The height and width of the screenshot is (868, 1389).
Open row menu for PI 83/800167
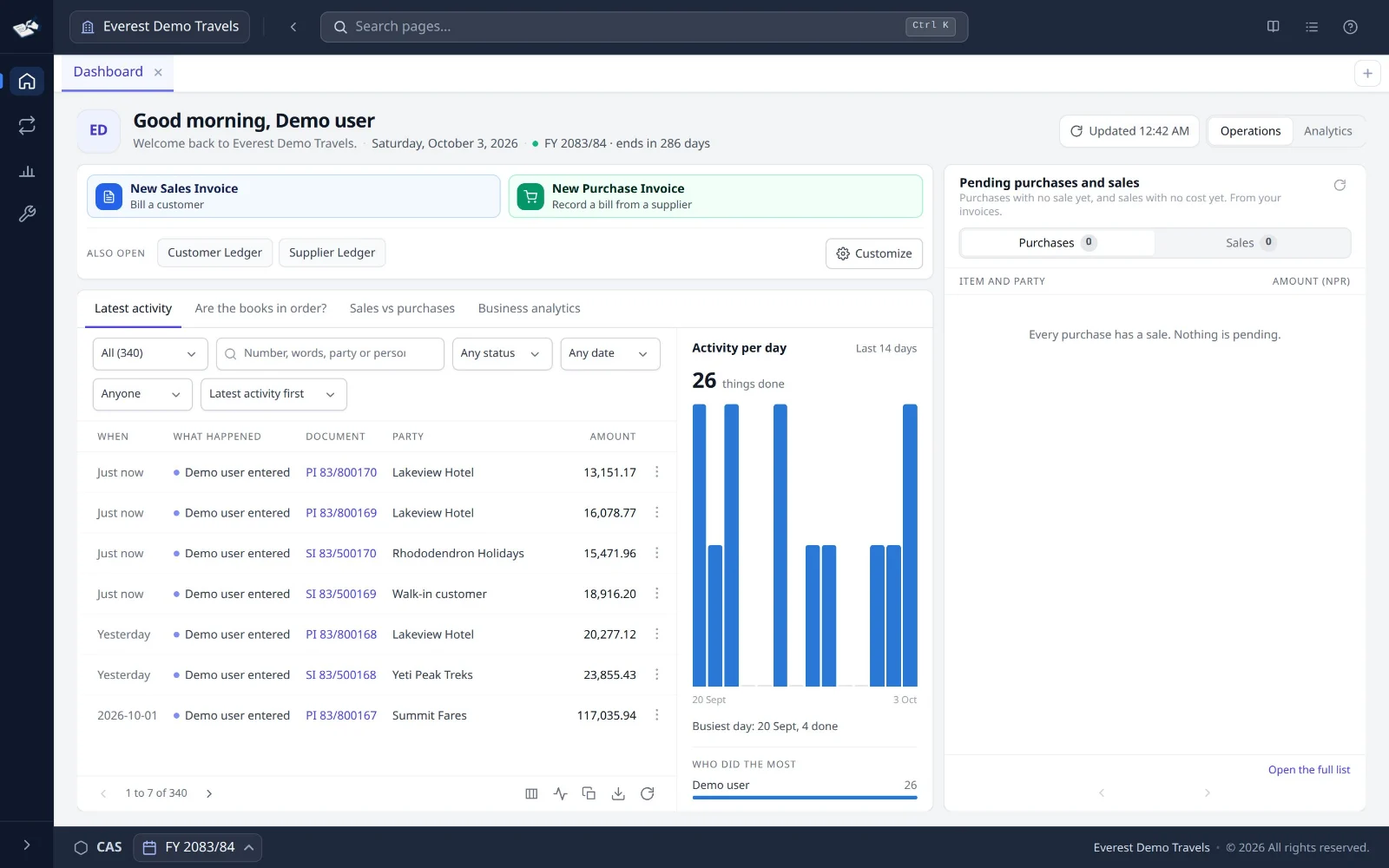657,715
